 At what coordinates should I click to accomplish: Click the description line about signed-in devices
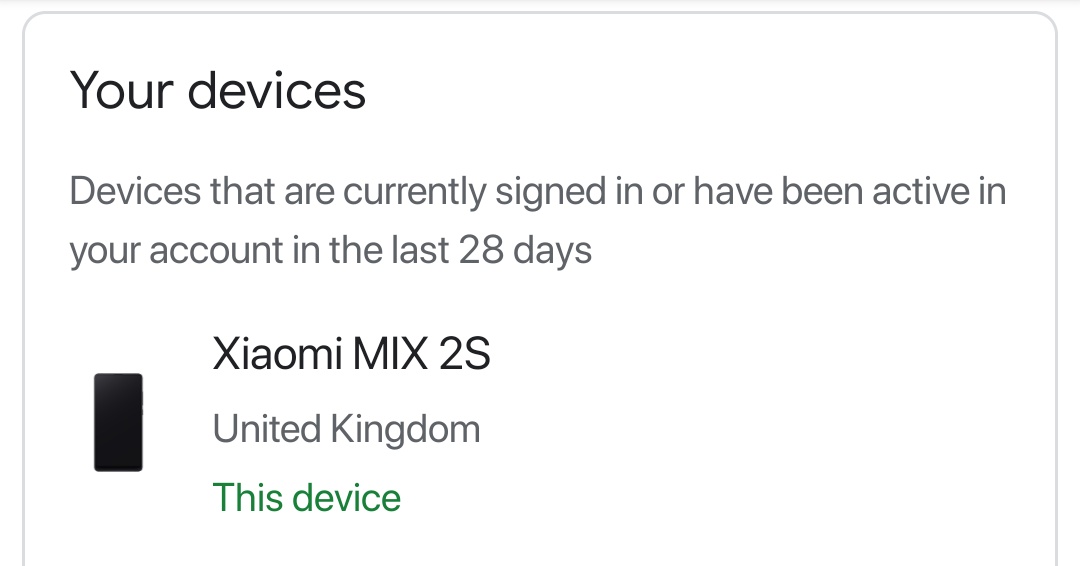click(537, 190)
